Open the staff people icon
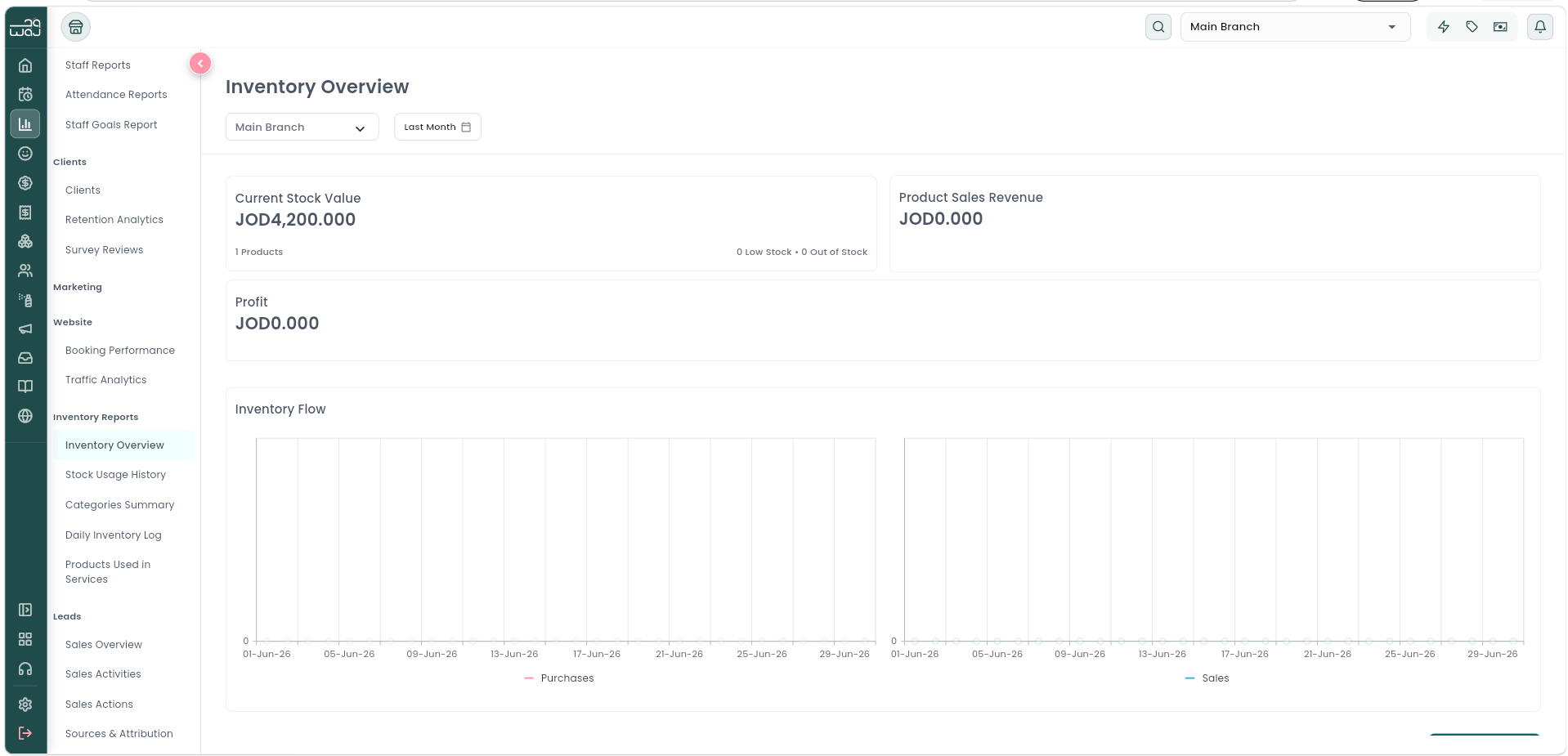 (x=25, y=271)
